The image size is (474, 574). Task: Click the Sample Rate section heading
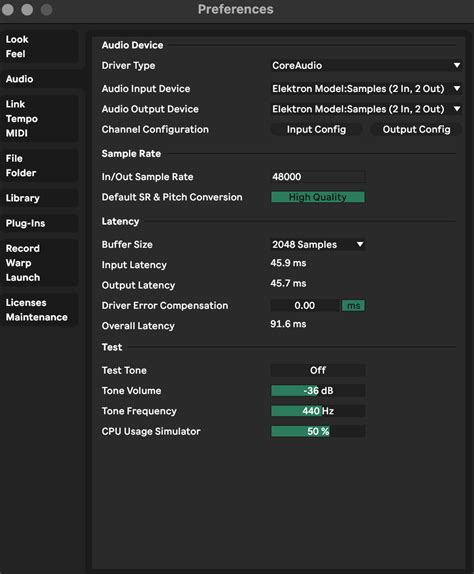(x=131, y=154)
